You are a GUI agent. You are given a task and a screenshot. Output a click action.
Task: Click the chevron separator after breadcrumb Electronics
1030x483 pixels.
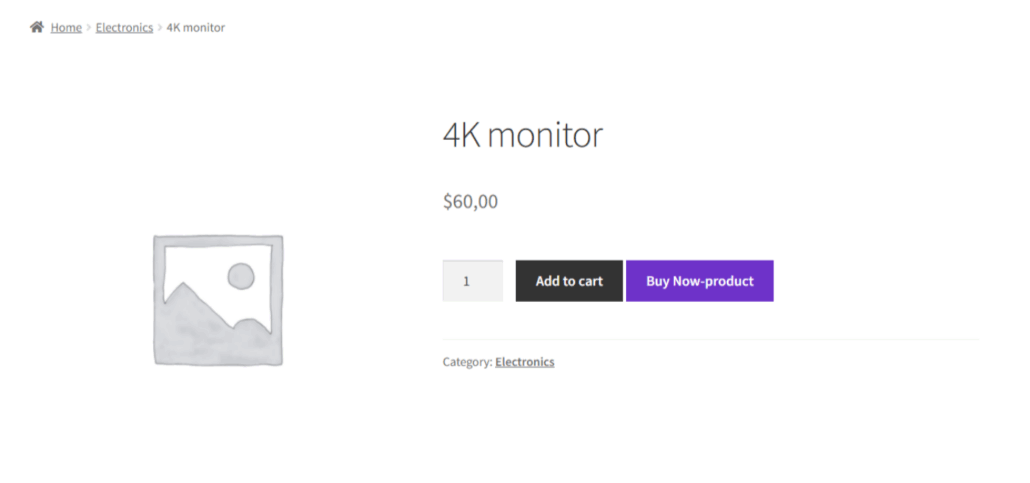160,28
